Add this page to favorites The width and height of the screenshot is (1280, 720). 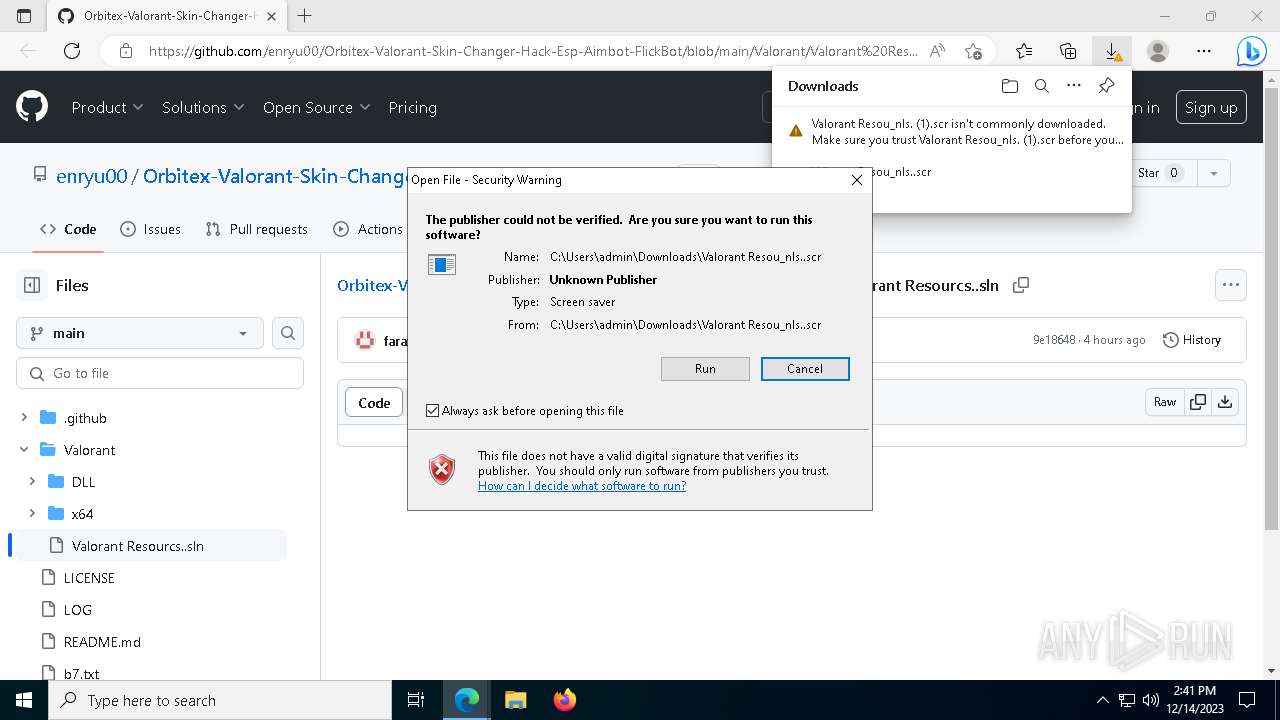tap(973, 51)
